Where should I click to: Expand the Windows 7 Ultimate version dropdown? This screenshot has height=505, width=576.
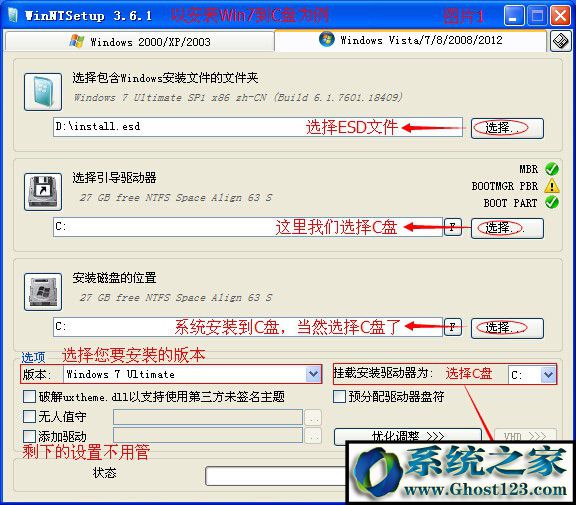coord(313,374)
